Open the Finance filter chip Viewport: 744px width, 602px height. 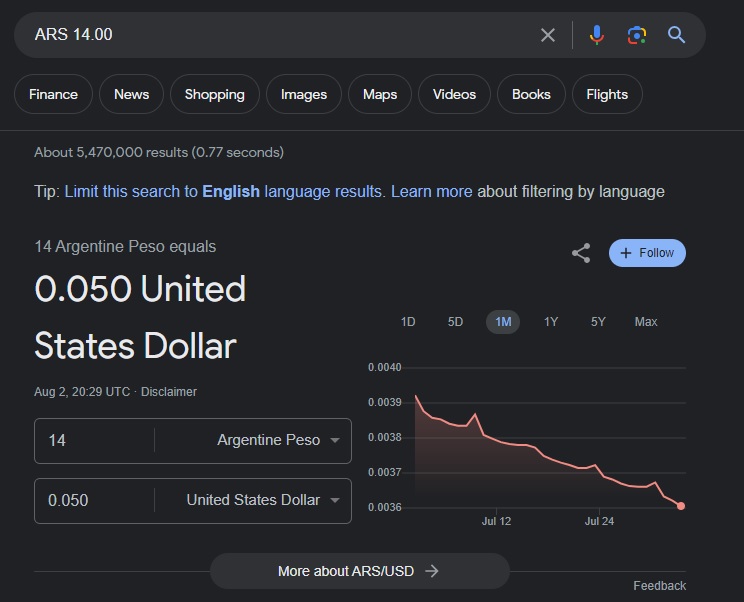53,94
